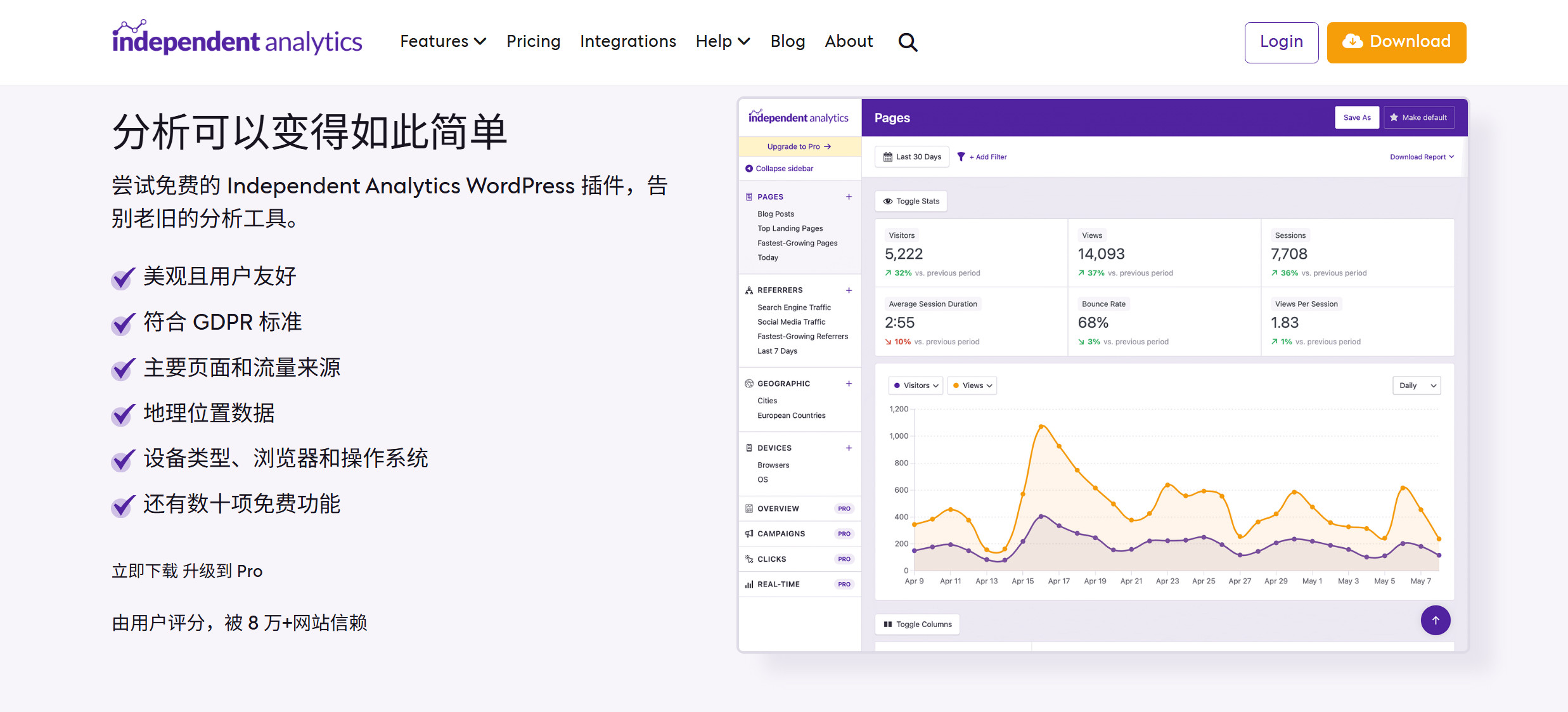Screen dimensions: 1568x712
Task: Click the Clicks cursor icon
Action: 749,559
